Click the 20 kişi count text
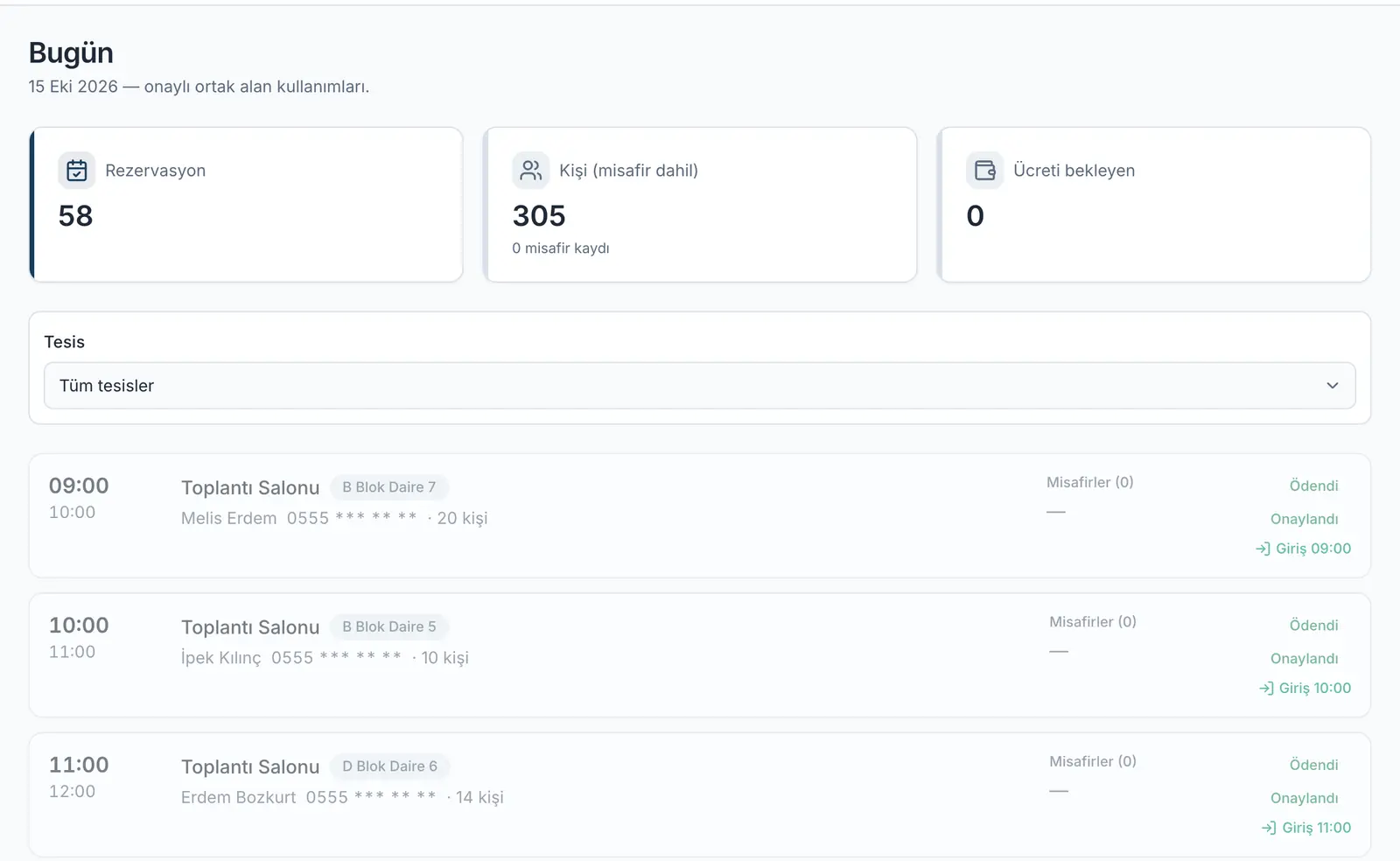 pyautogui.click(x=462, y=518)
